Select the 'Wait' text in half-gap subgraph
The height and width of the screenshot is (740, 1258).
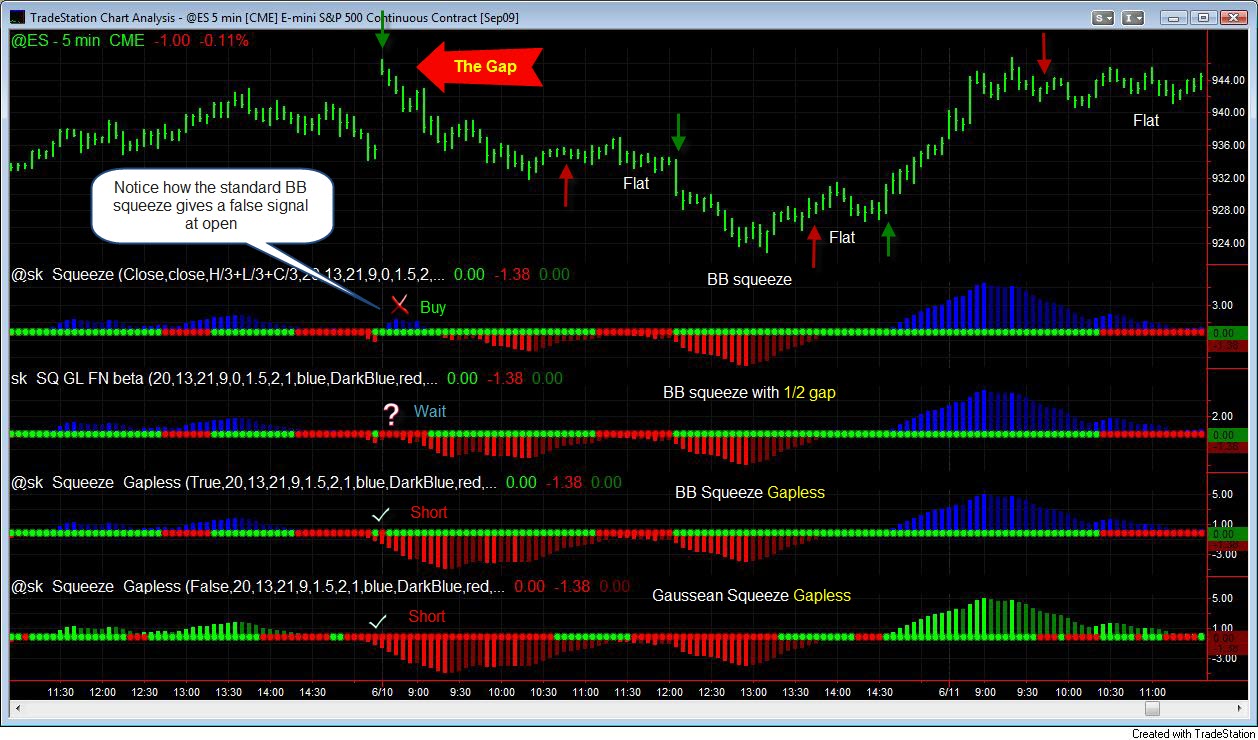coord(430,411)
